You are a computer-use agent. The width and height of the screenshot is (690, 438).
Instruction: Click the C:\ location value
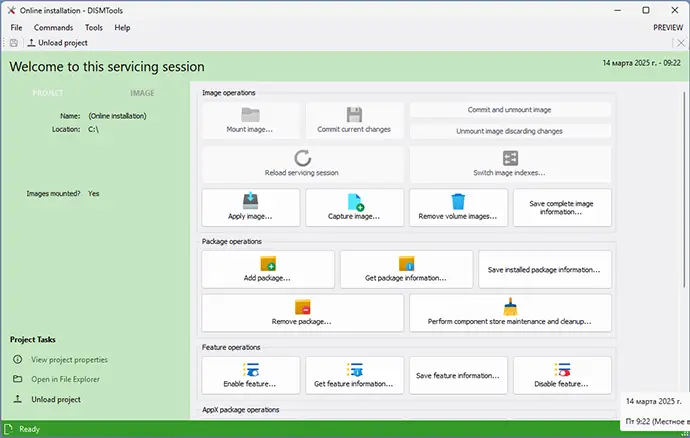[93, 129]
